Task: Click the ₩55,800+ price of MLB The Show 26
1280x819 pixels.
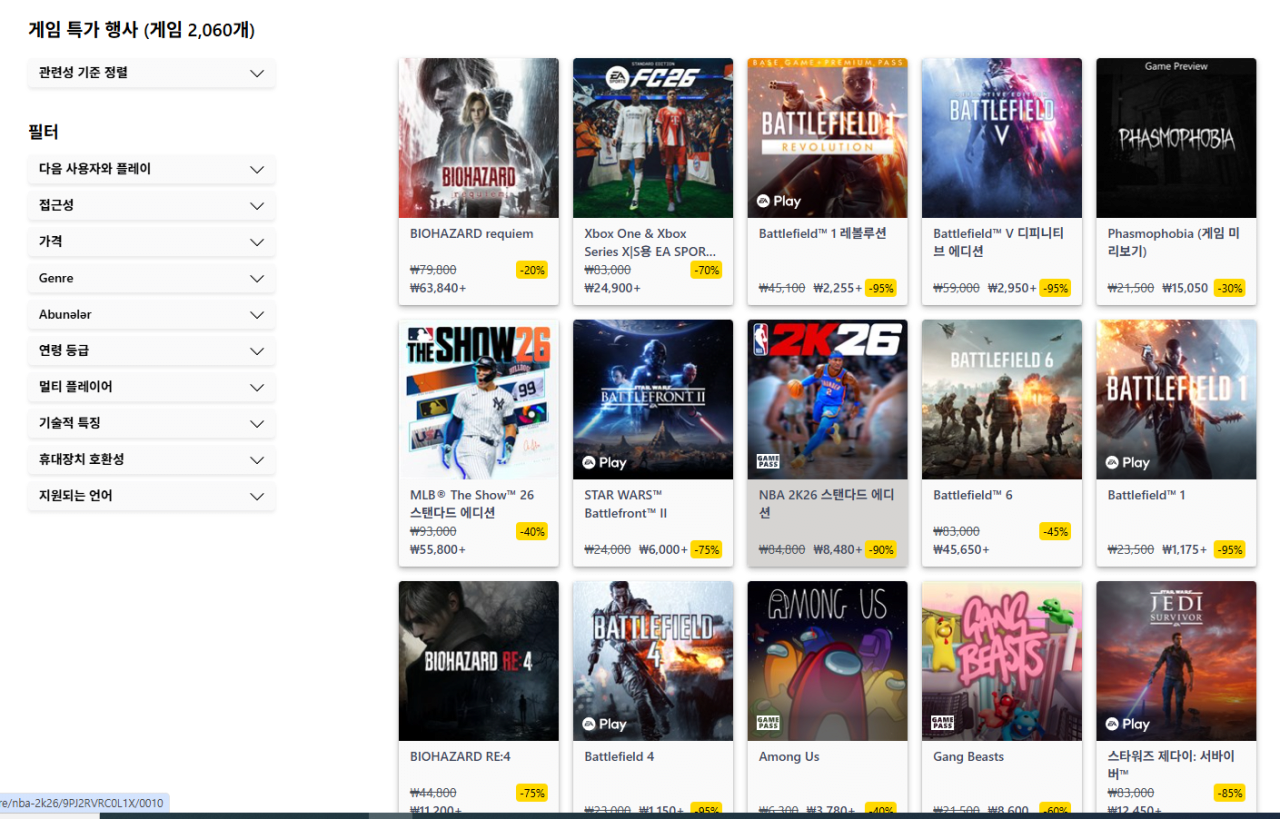Action: tap(438, 550)
